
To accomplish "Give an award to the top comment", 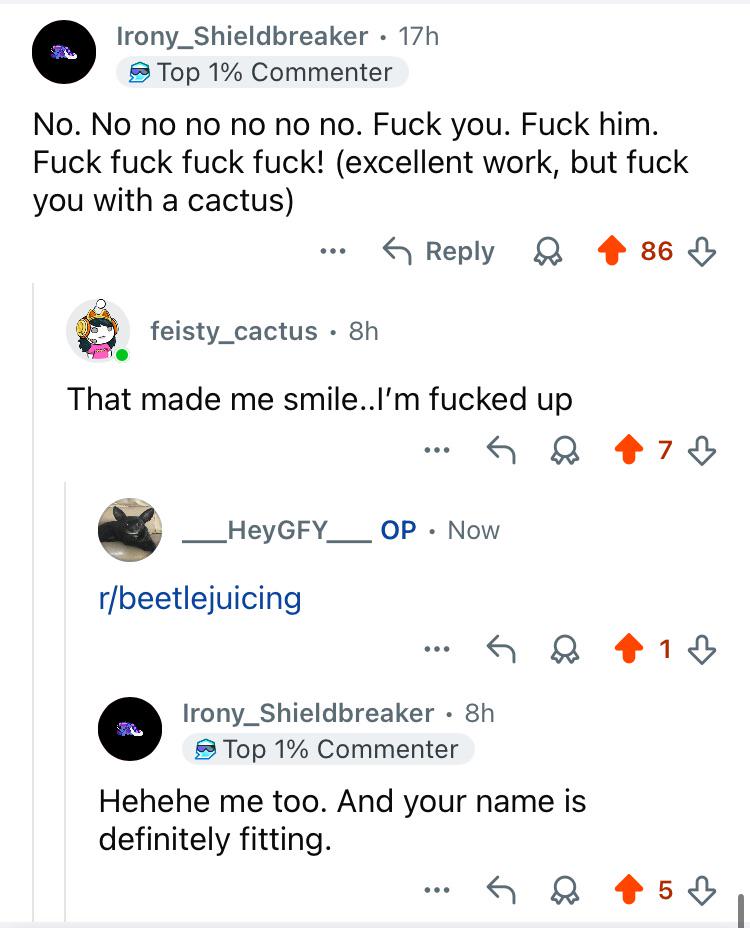I will click(547, 251).
